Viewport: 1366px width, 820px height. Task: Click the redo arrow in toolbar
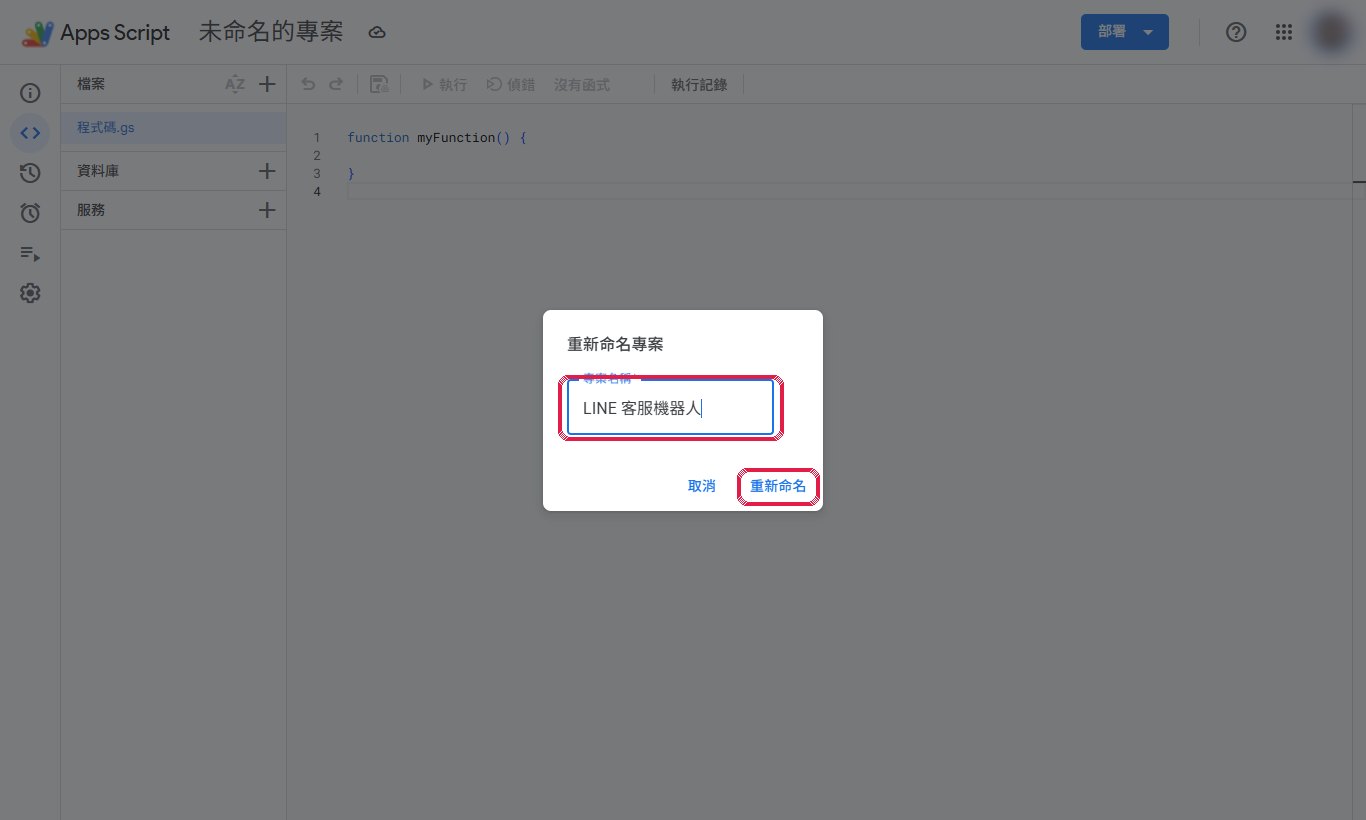pyautogui.click(x=336, y=85)
